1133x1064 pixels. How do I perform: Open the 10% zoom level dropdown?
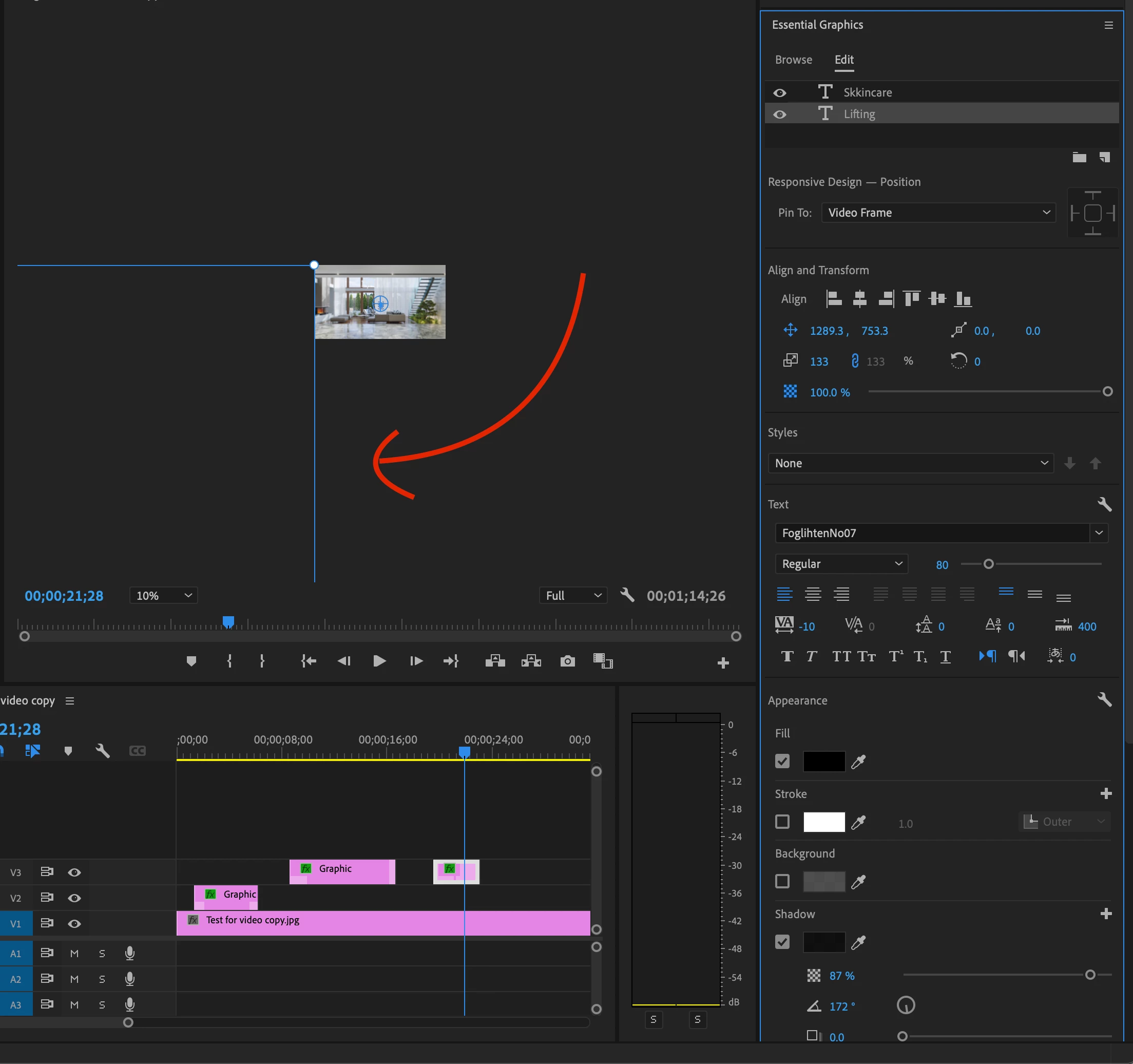pyautogui.click(x=164, y=596)
